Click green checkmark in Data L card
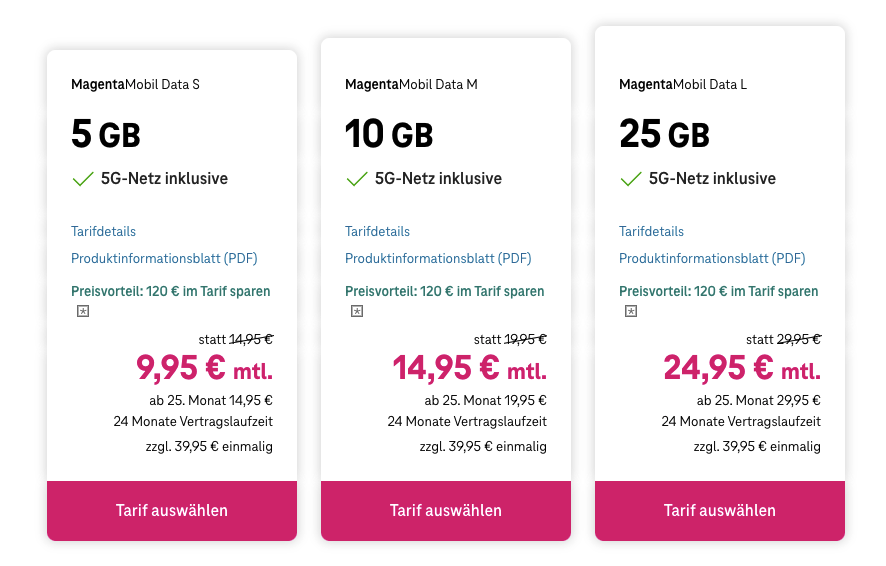The width and height of the screenshot is (886, 566). coord(631,179)
